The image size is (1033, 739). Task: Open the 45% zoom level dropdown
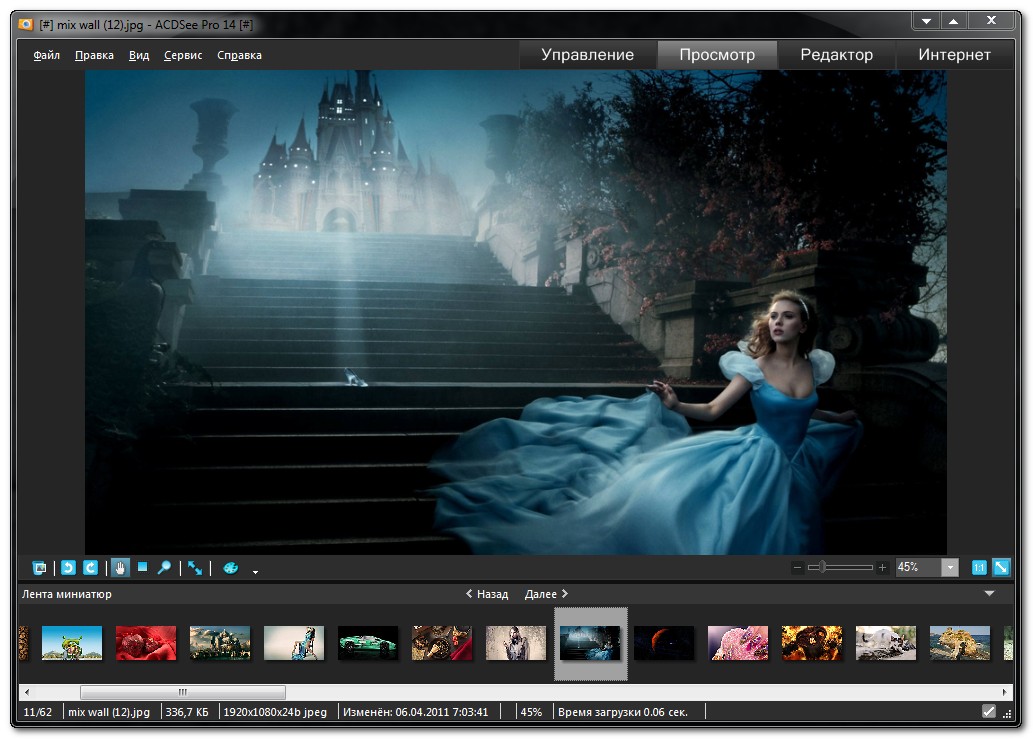950,567
